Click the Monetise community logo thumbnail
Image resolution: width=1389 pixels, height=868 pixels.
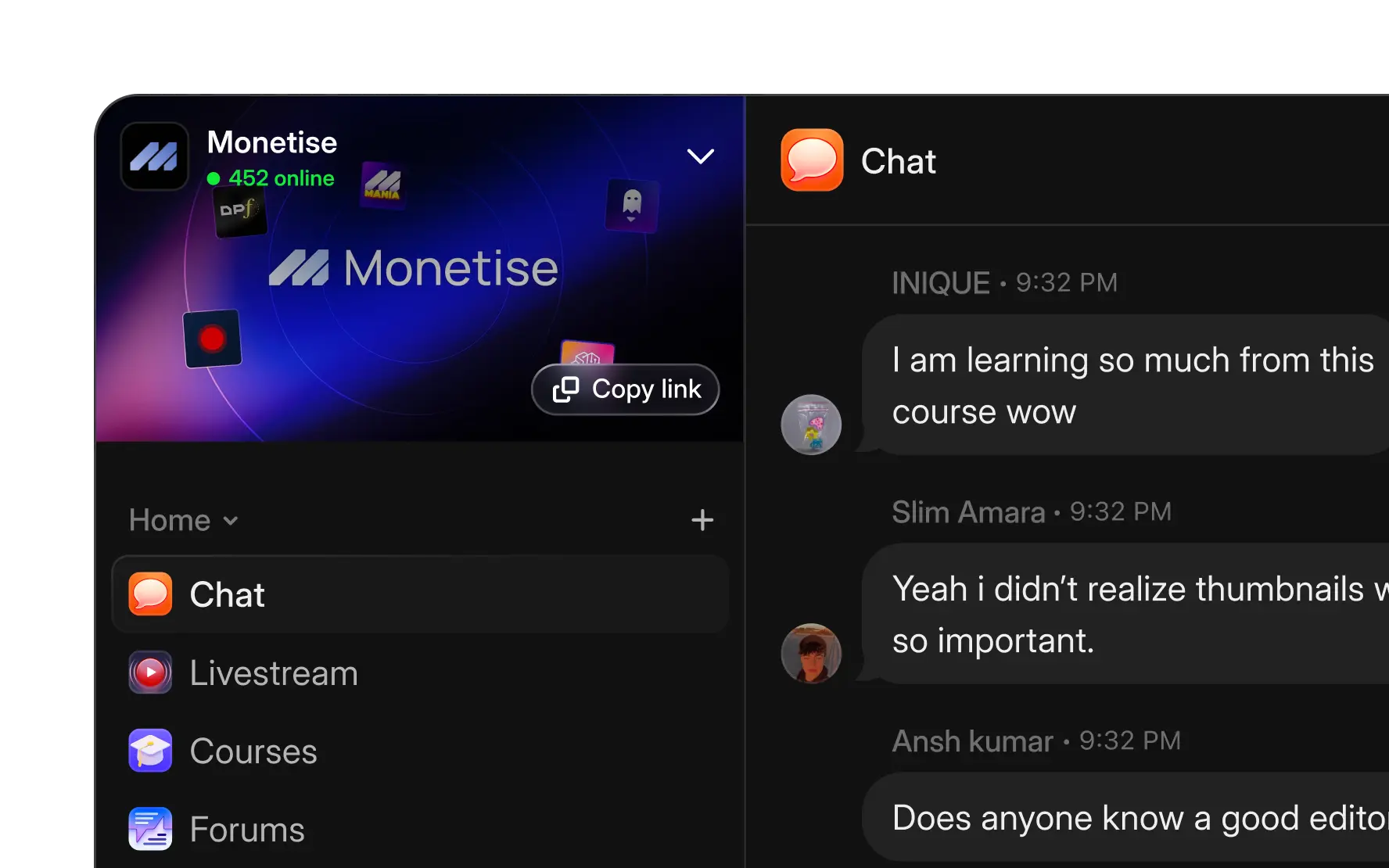coord(154,156)
